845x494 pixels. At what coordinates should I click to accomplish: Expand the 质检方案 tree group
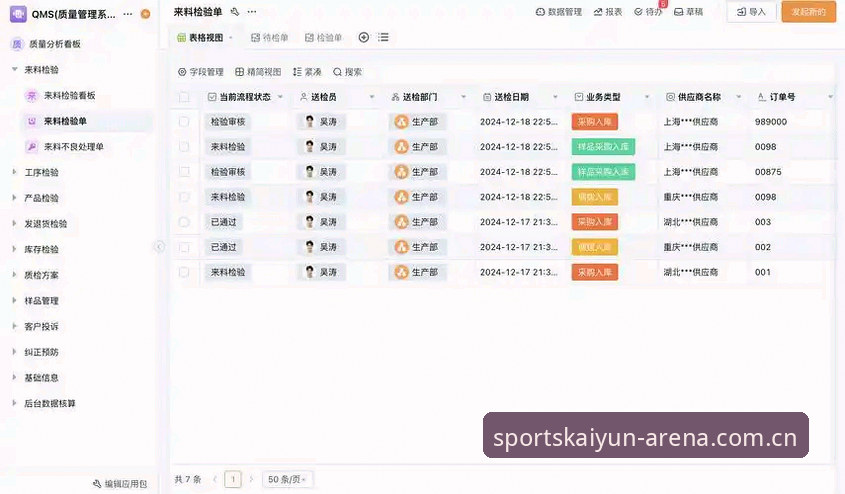point(15,275)
